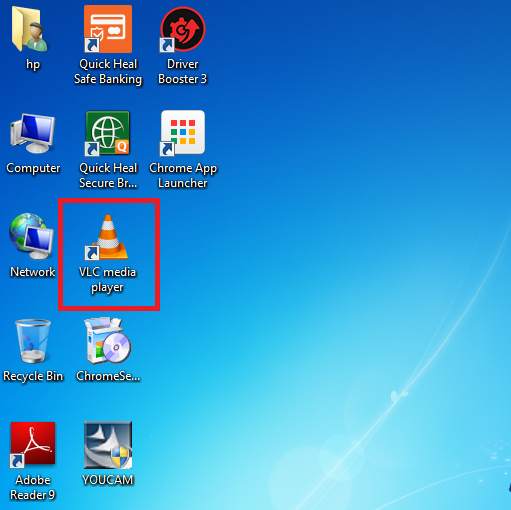Click the VLC media player cone icon
The image size is (511, 510).
pyautogui.click(x=107, y=237)
